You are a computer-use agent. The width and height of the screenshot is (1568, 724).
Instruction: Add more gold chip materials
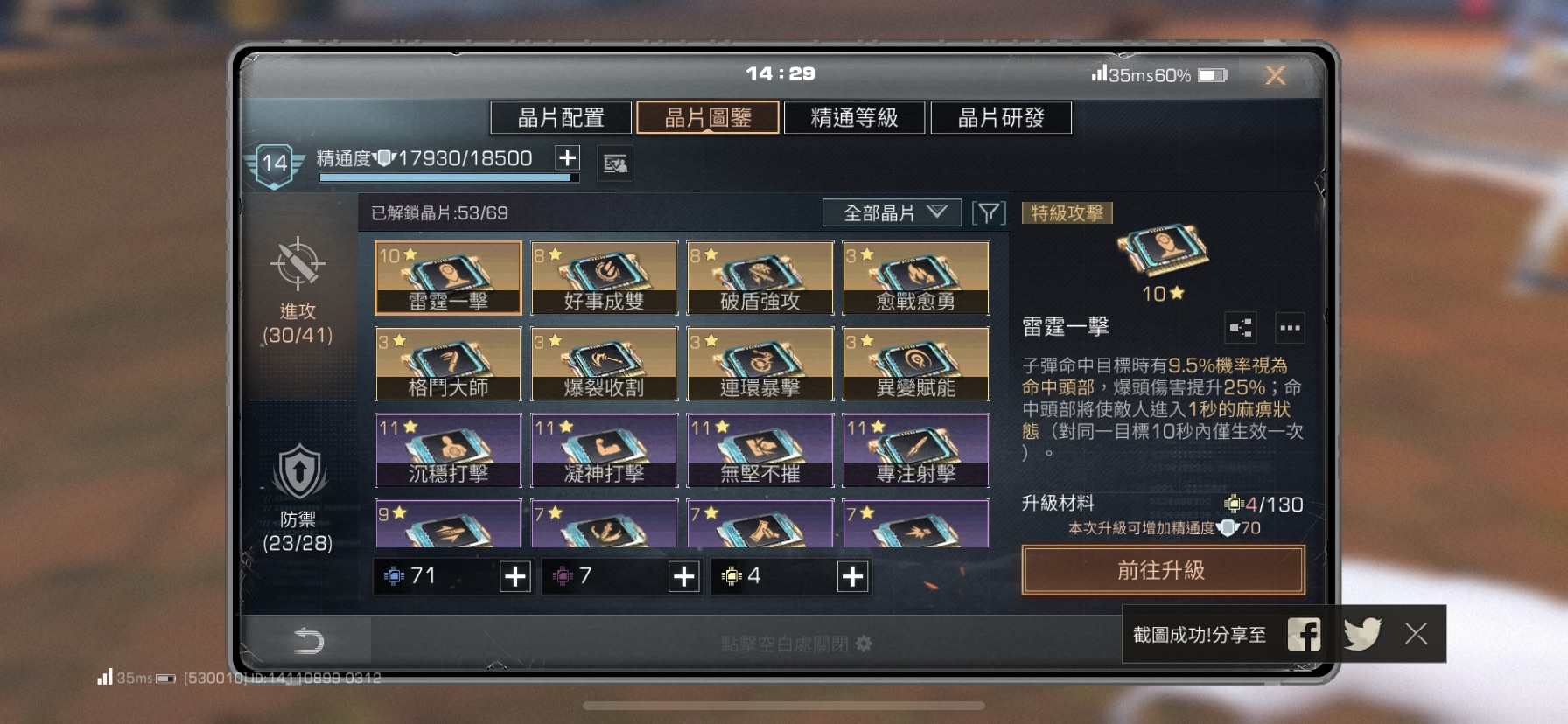coord(853,576)
